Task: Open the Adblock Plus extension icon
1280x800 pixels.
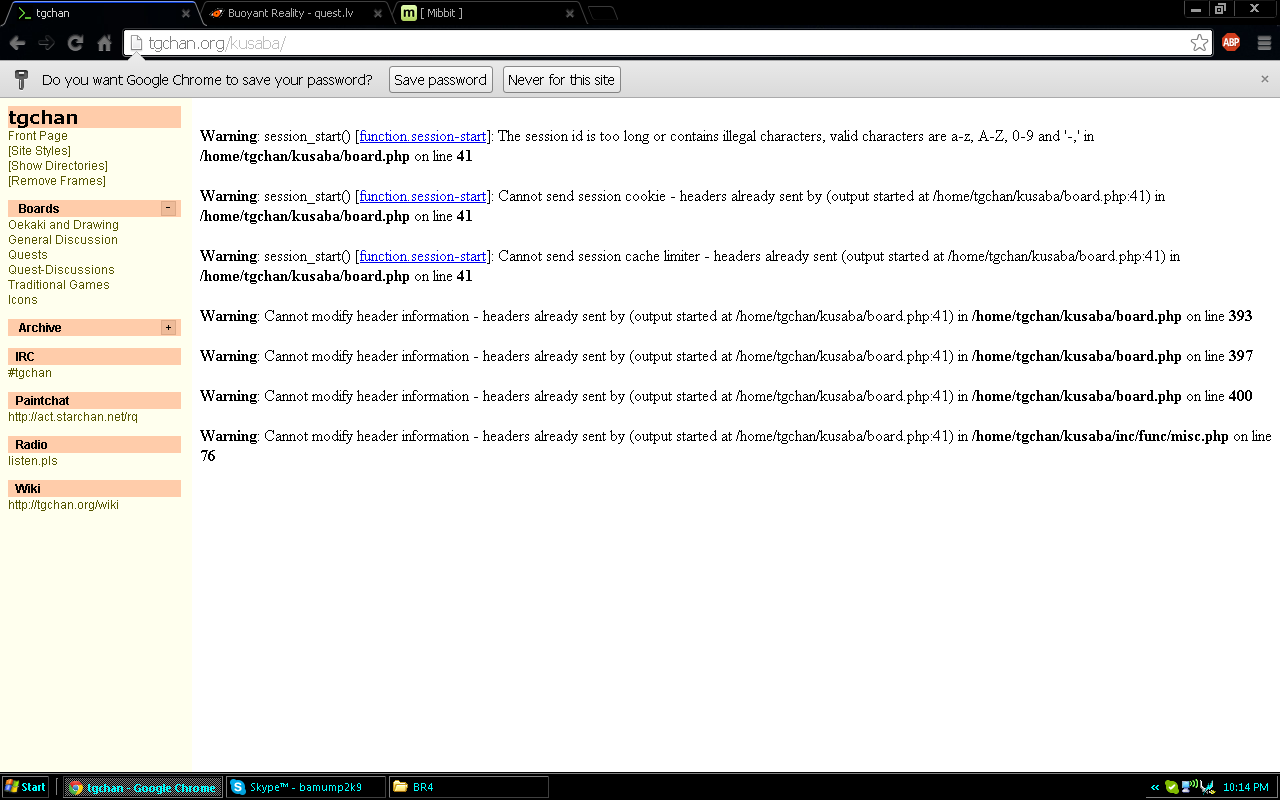Action: pos(1231,43)
